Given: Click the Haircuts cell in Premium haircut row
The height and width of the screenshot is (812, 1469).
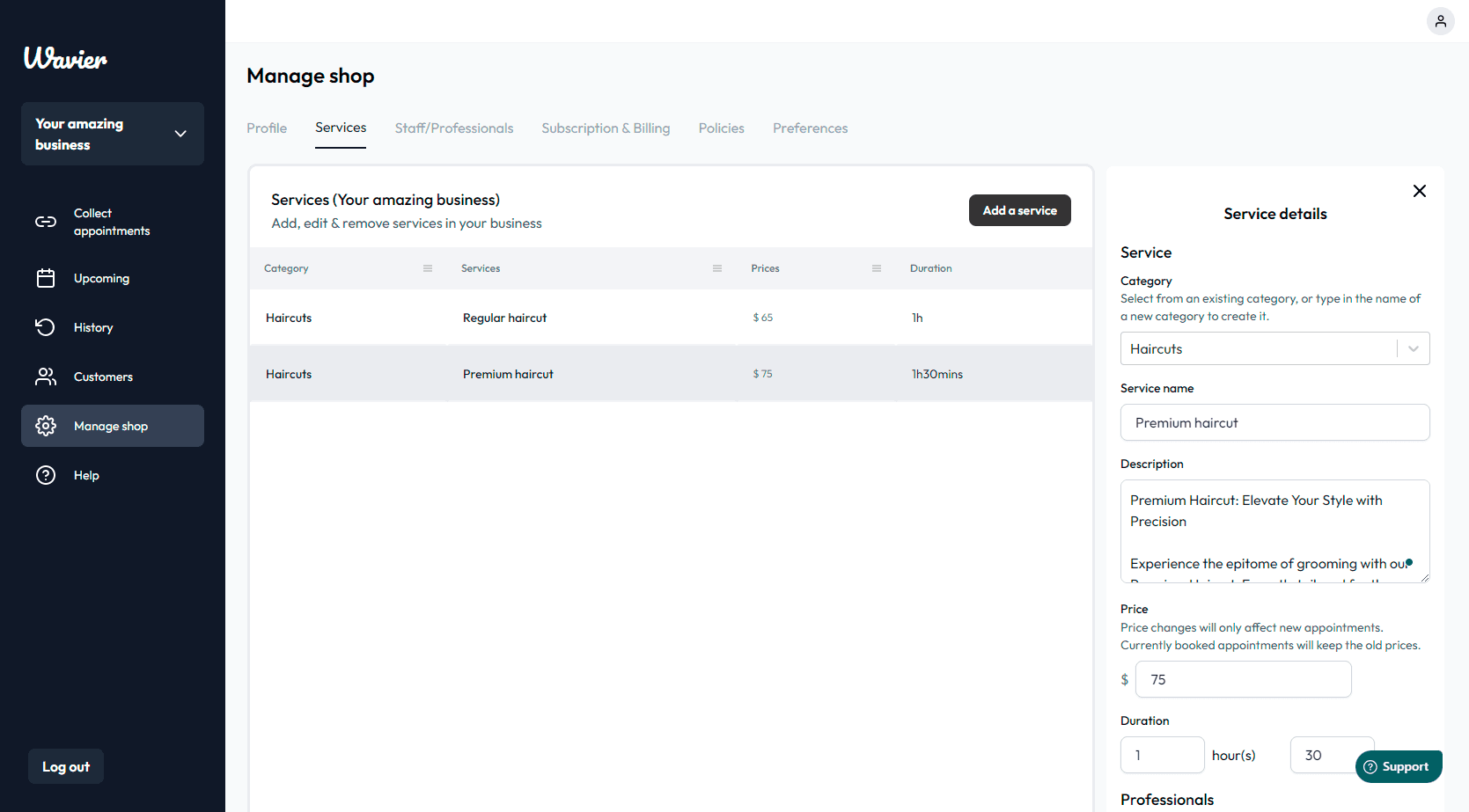Looking at the screenshot, I should 289,374.
